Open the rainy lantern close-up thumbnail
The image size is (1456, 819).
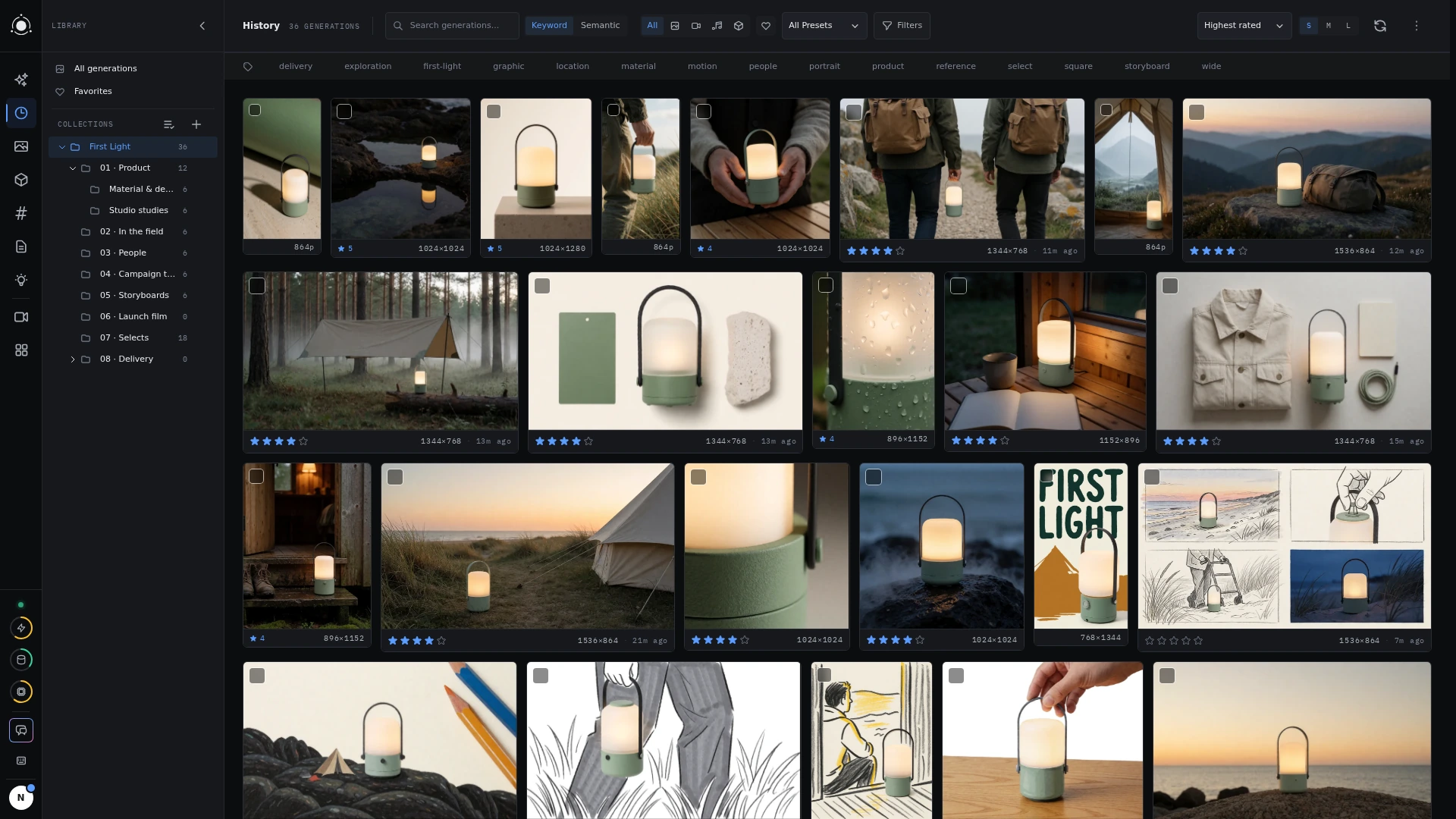(x=874, y=352)
